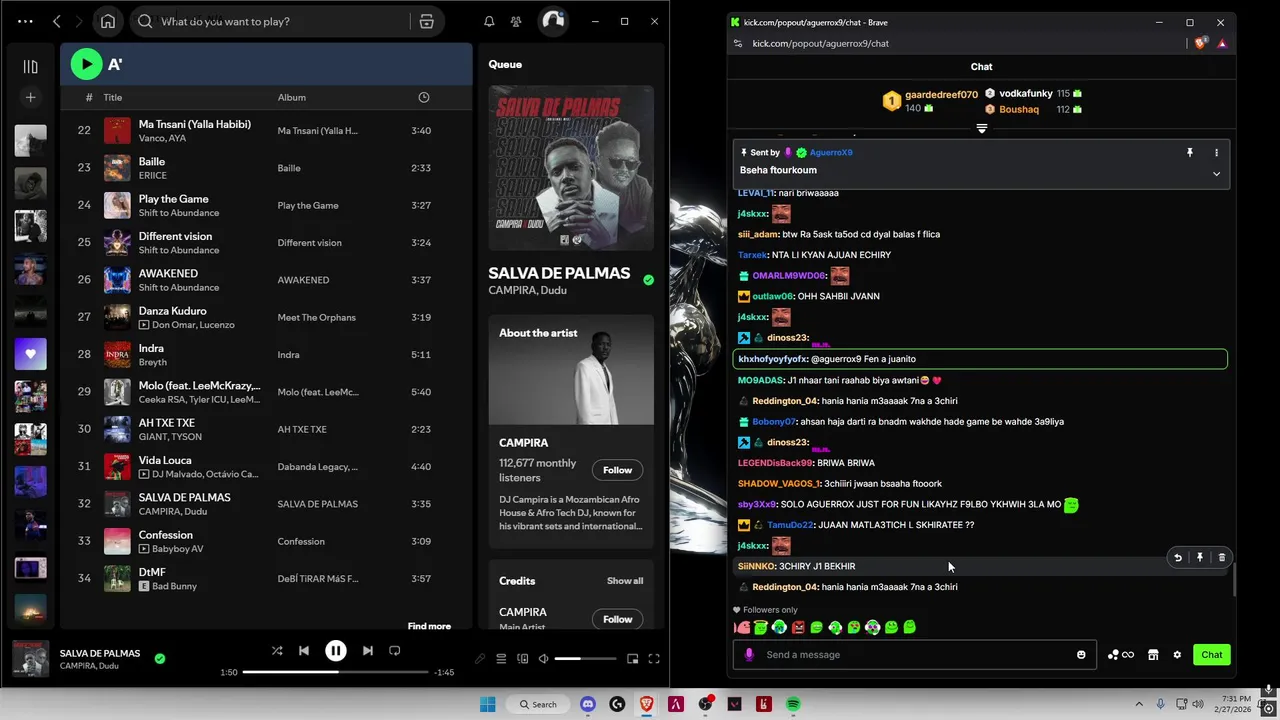Open Spotify notifications bell (What's New)
The width and height of the screenshot is (1280, 720).
(489, 21)
